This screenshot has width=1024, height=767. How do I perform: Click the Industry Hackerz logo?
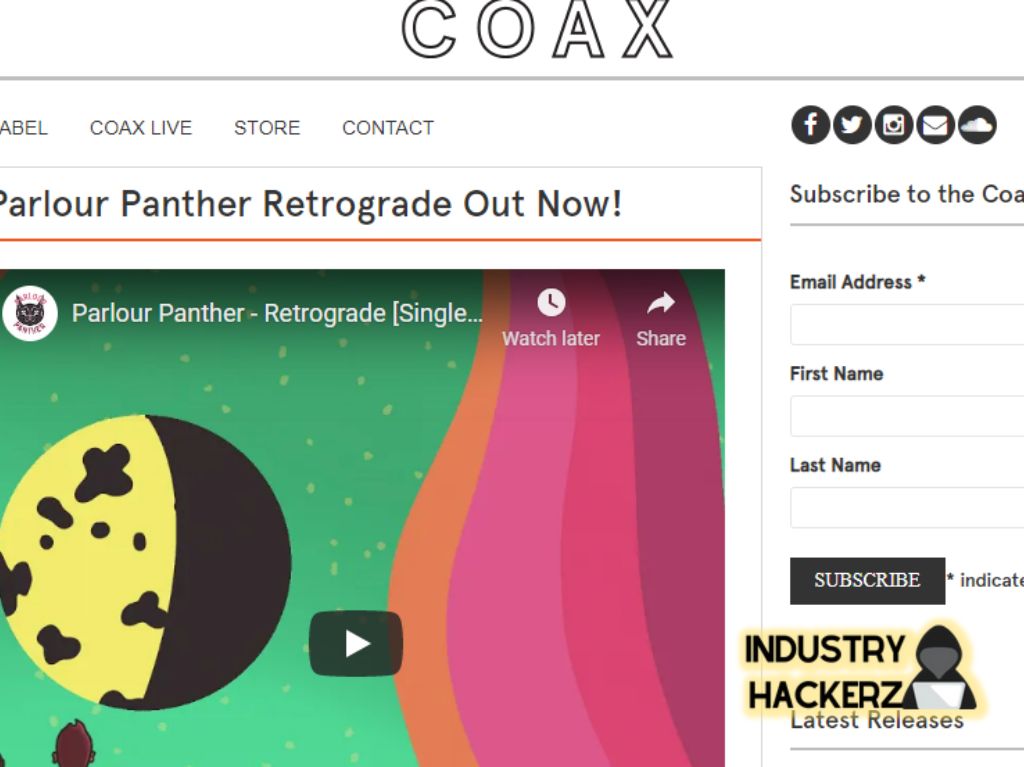point(861,671)
